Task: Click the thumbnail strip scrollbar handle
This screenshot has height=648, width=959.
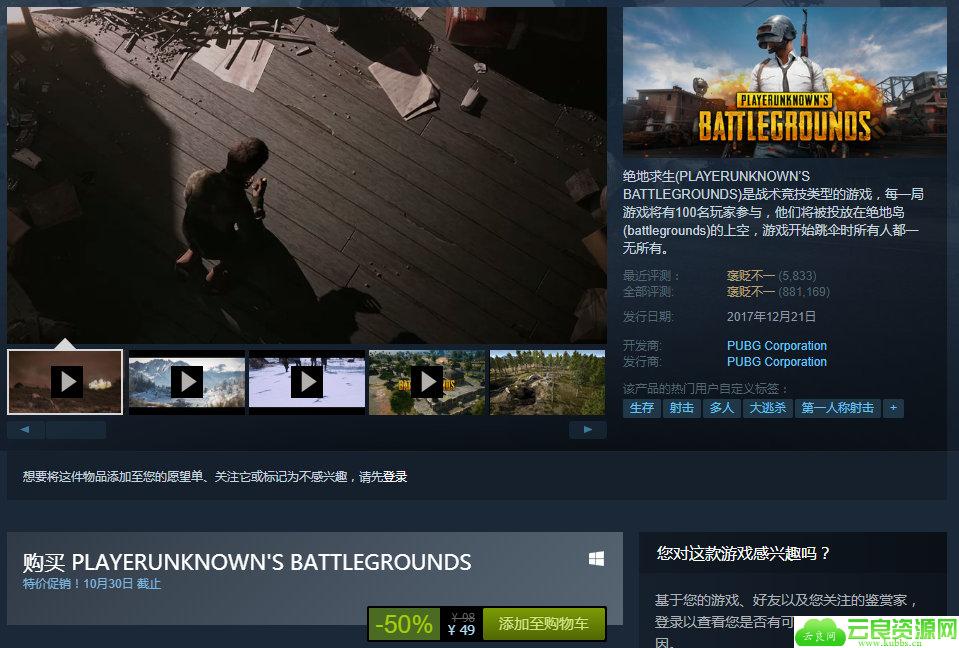Action: 76,430
